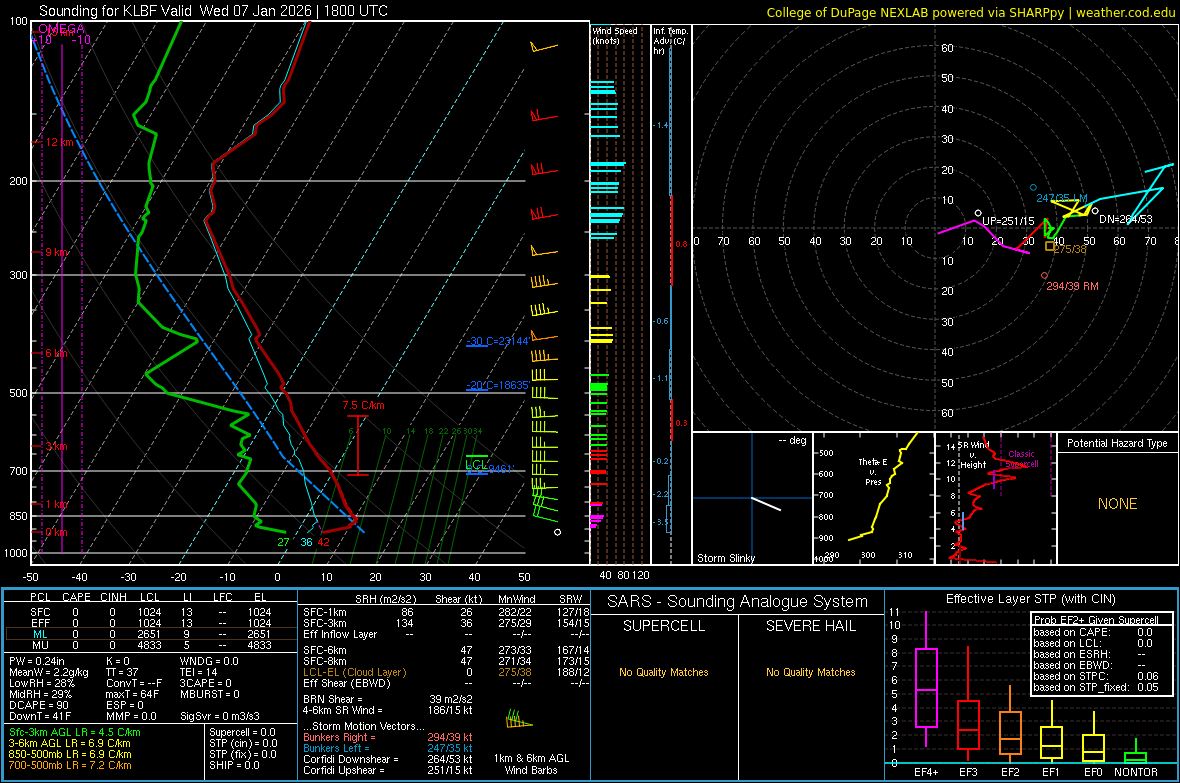This screenshot has height=783, width=1180.
Task: Click the SHIP = 0.0 value
Action: coord(234,765)
